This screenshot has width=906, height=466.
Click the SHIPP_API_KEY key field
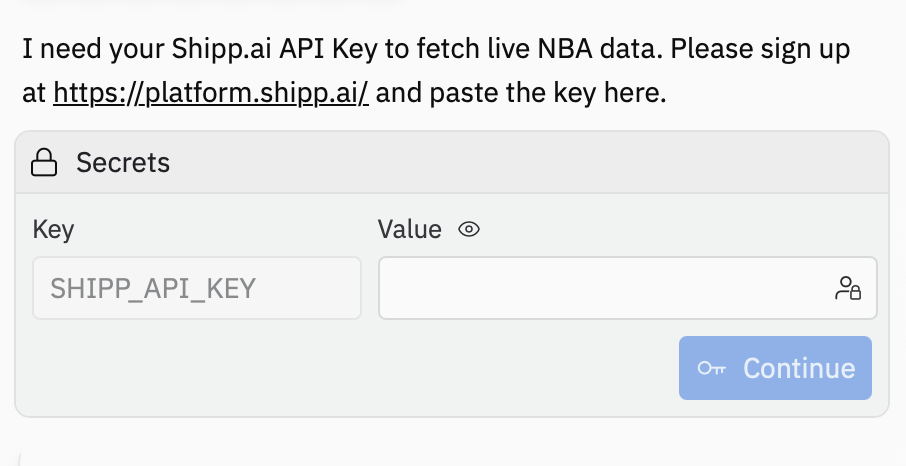point(197,289)
